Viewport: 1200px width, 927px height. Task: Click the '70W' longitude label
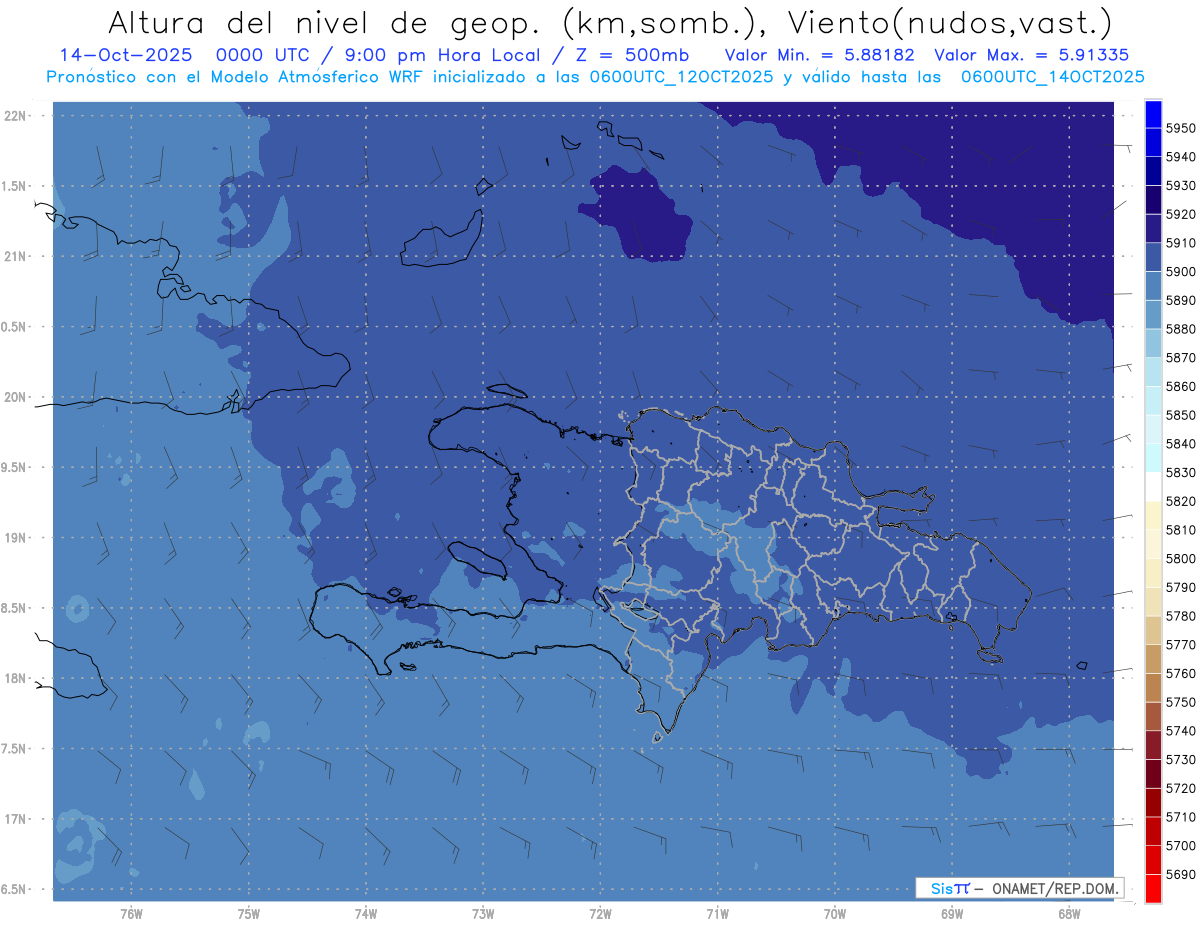(835, 913)
